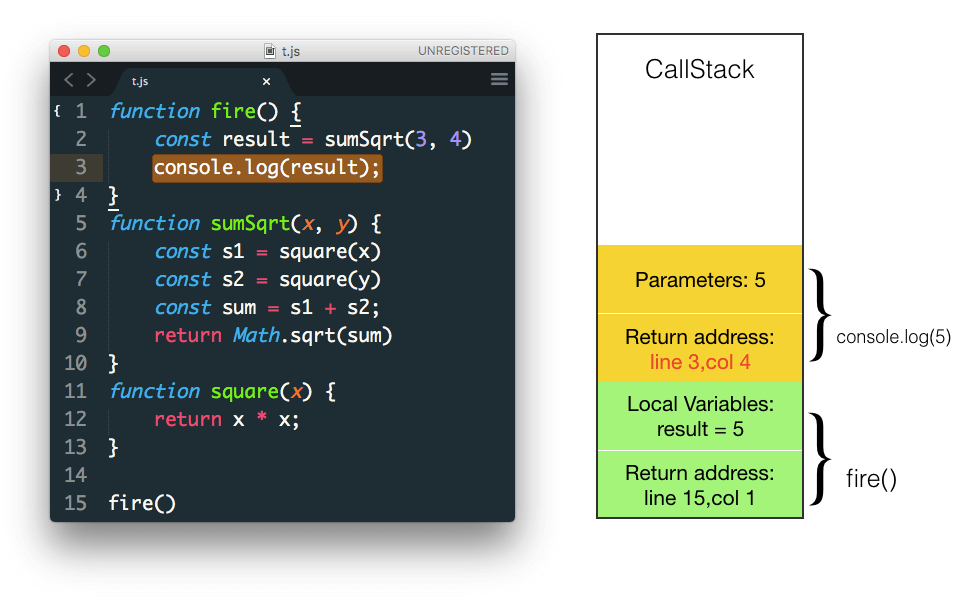This screenshot has width=955, height=609.
Task: Click 'const sum = s1 + s2;' line
Action: click(267, 308)
